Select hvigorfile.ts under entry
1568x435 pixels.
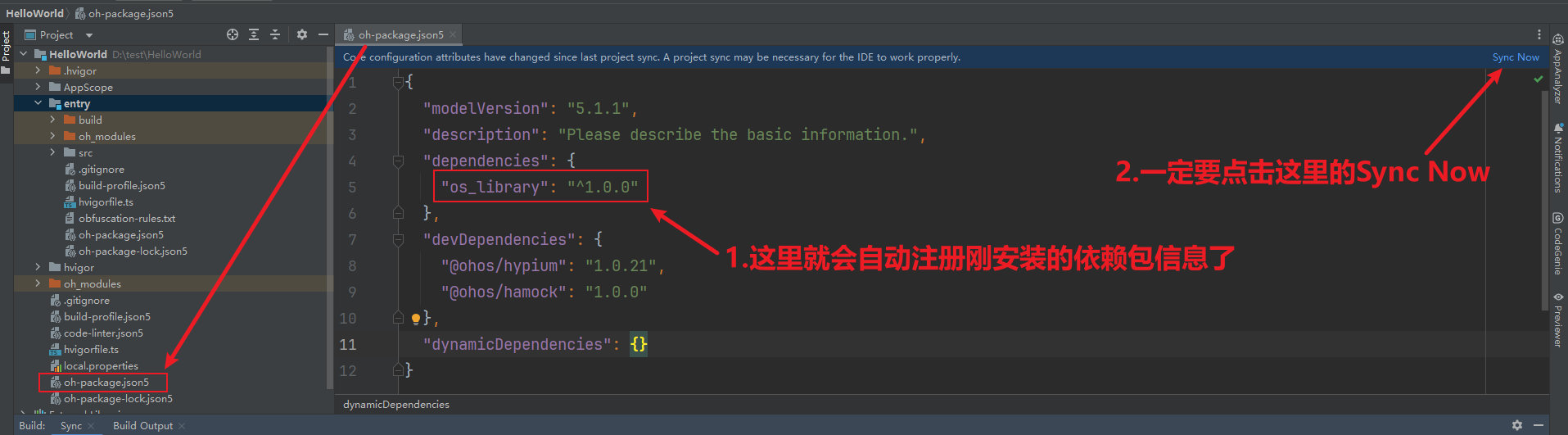tap(106, 202)
